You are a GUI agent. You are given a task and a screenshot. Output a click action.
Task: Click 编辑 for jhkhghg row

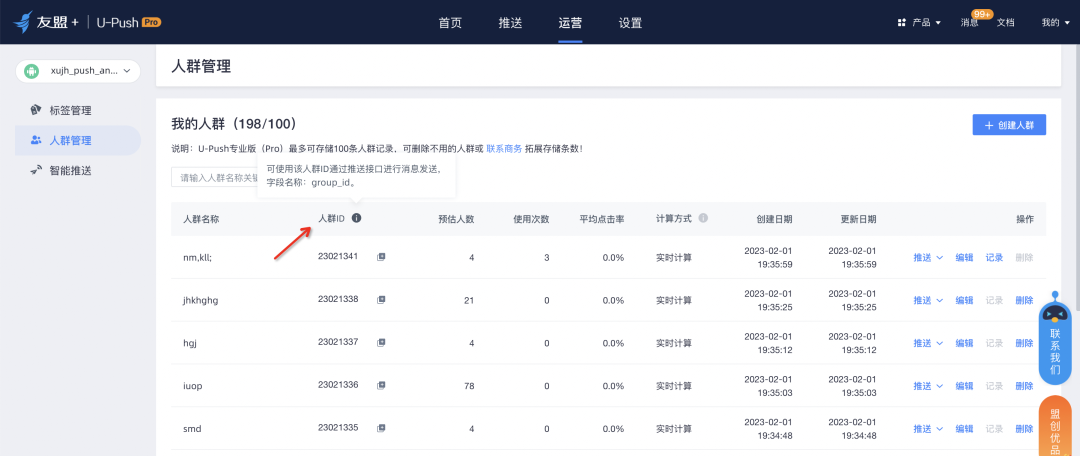pos(964,300)
